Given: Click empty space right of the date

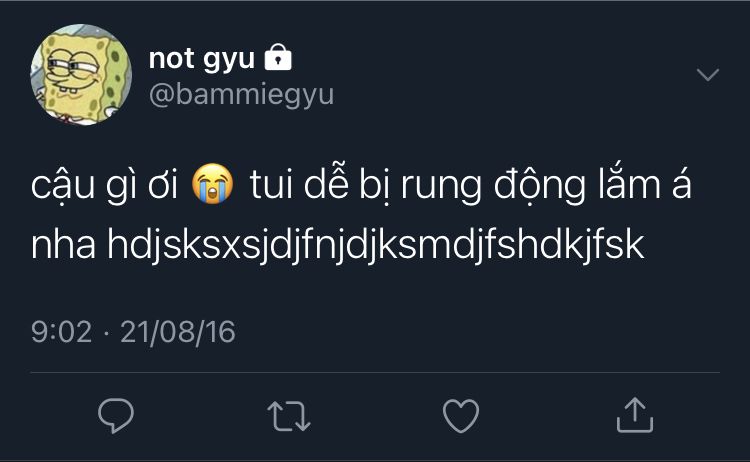Looking at the screenshot, I should (450, 332).
